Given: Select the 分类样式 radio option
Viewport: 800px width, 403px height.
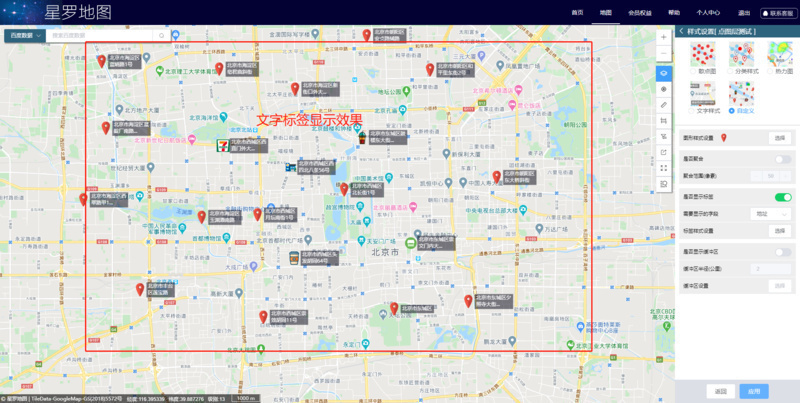Looking at the screenshot, I should [x=731, y=71].
